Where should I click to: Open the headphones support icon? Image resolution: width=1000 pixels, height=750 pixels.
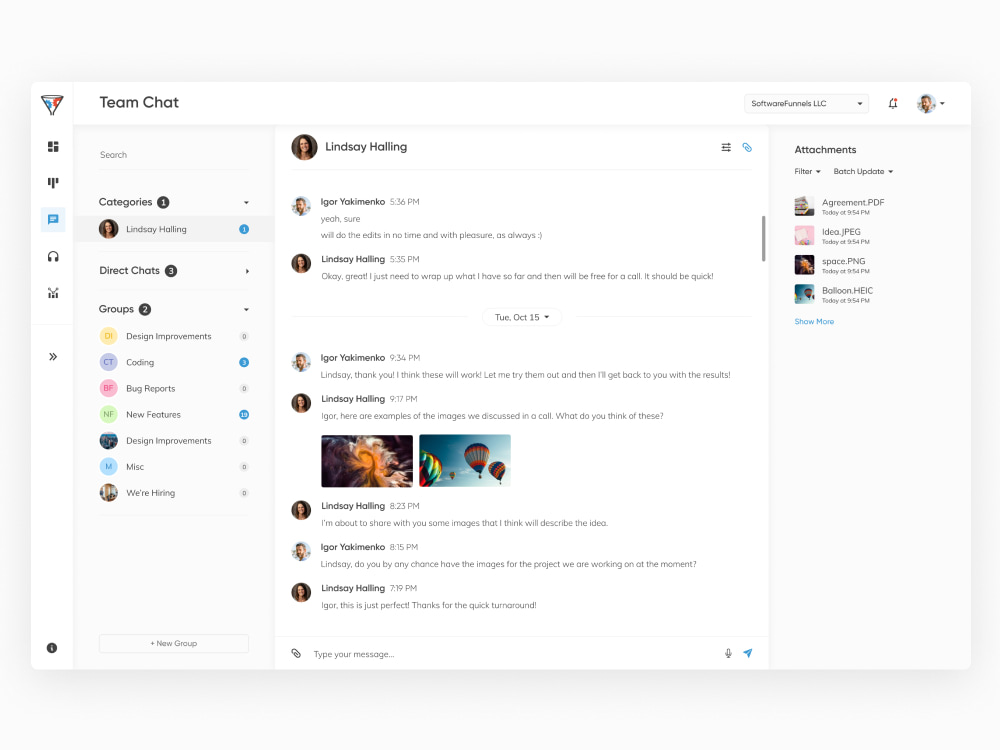tap(53, 256)
